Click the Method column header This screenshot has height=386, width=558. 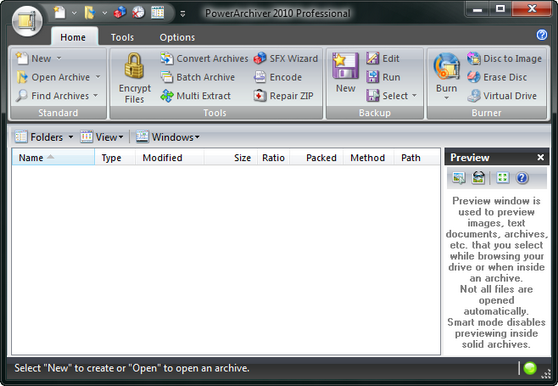(x=368, y=158)
